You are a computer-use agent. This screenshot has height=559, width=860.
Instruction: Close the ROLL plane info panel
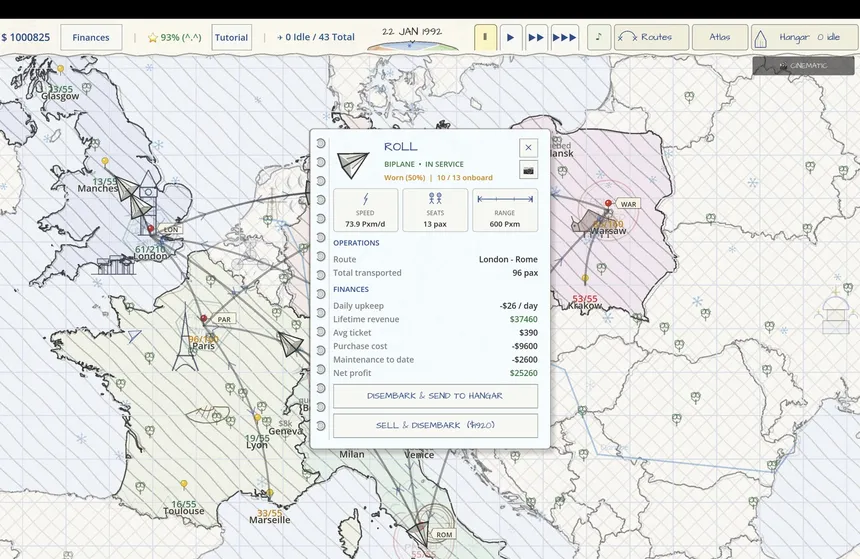528,148
